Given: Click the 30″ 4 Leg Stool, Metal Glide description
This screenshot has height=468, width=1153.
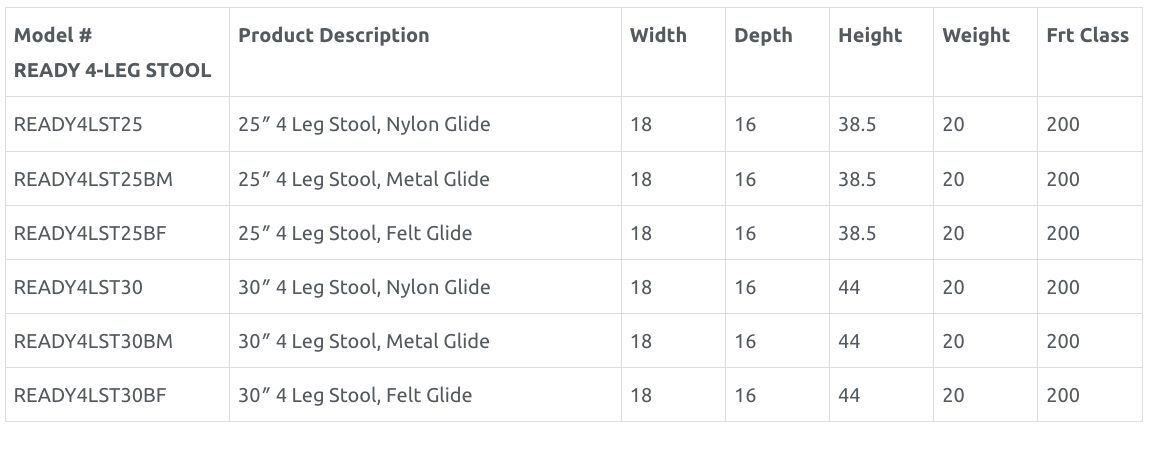Looking at the screenshot, I should click(364, 341).
